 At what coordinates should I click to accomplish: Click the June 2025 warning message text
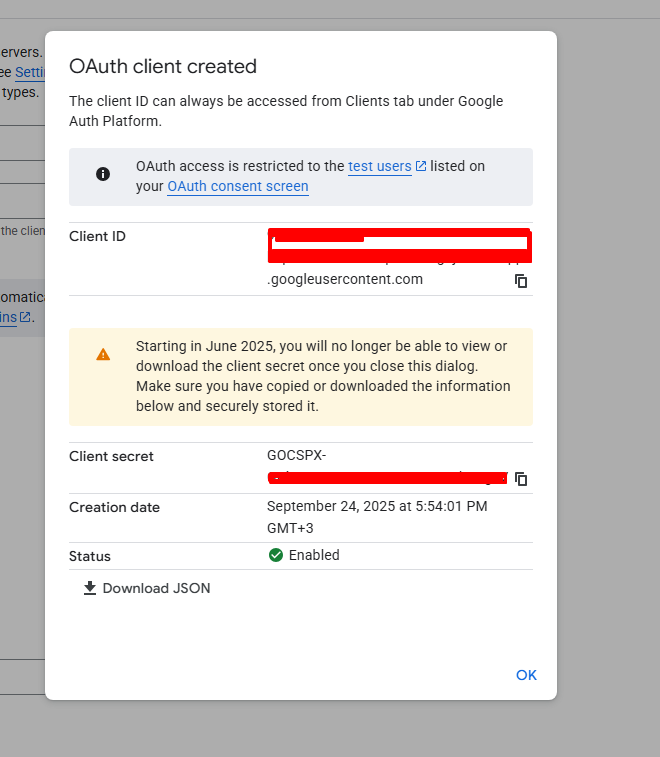coord(323,376)
